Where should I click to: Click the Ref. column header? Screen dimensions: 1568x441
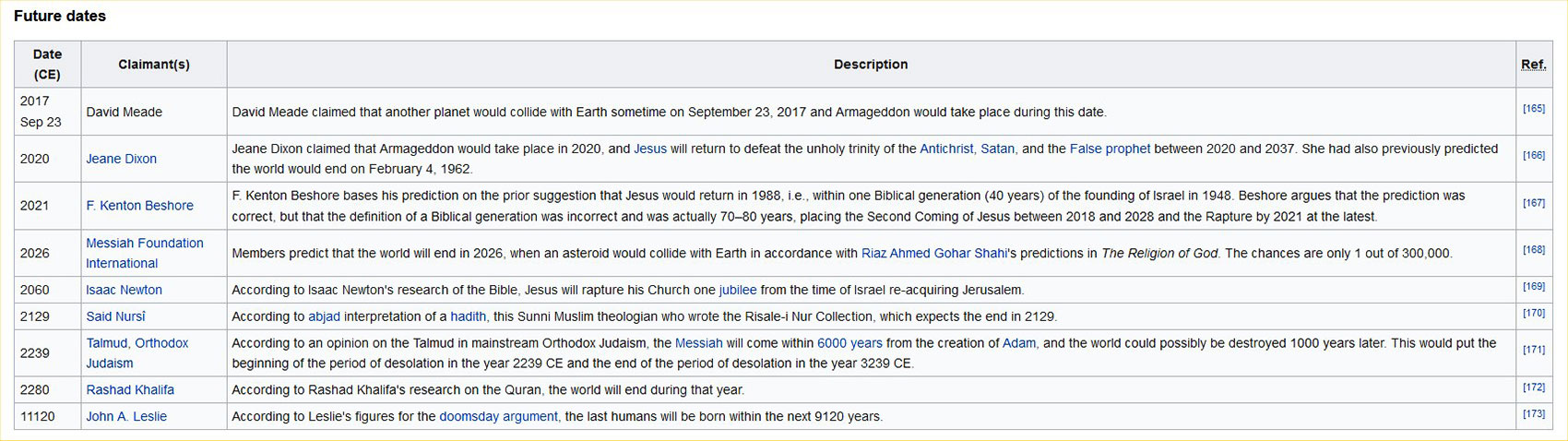pos(1533,65)
